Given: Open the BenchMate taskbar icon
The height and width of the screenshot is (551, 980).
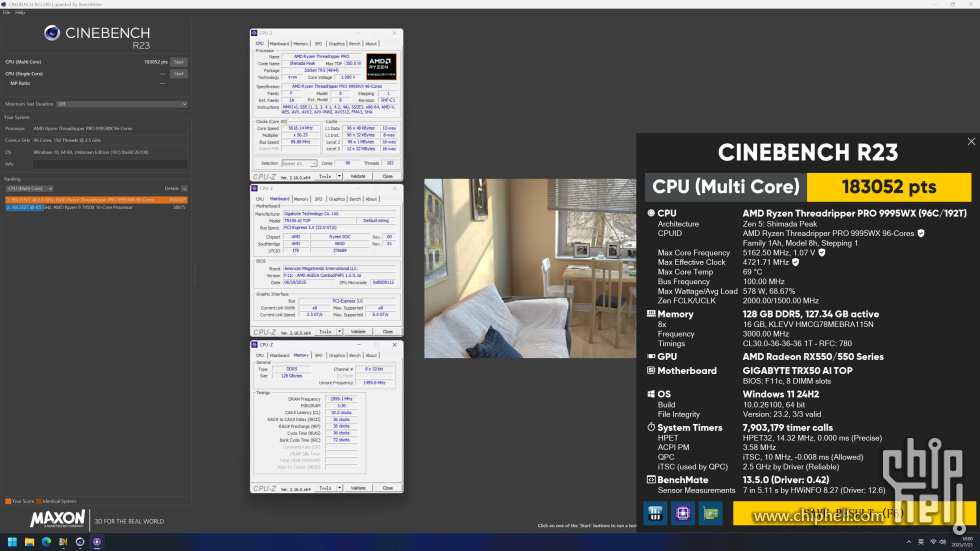Looking at the screenshot, I should tap(63, 542).
